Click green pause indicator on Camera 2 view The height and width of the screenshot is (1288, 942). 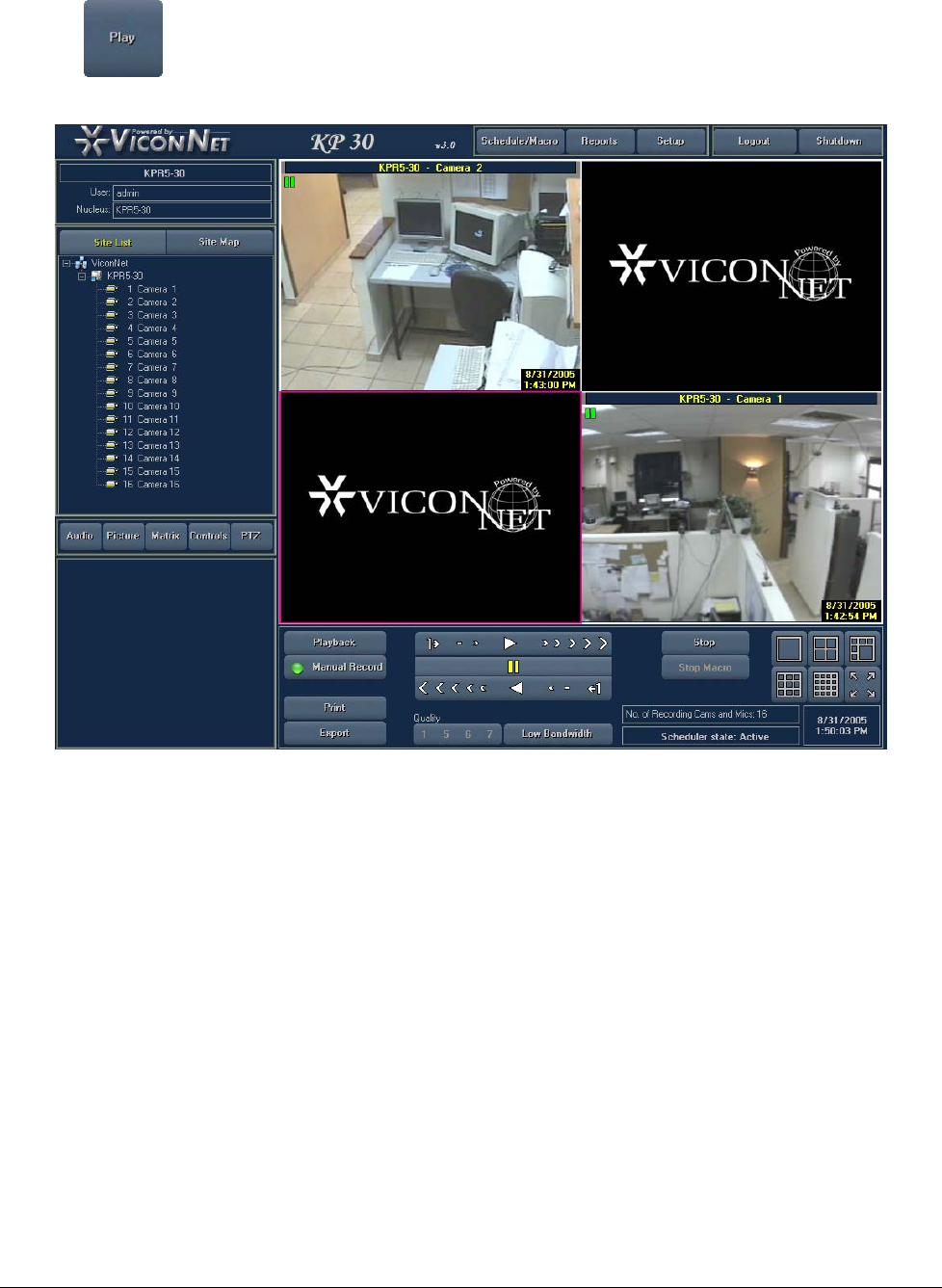click(x=290, y=181)
